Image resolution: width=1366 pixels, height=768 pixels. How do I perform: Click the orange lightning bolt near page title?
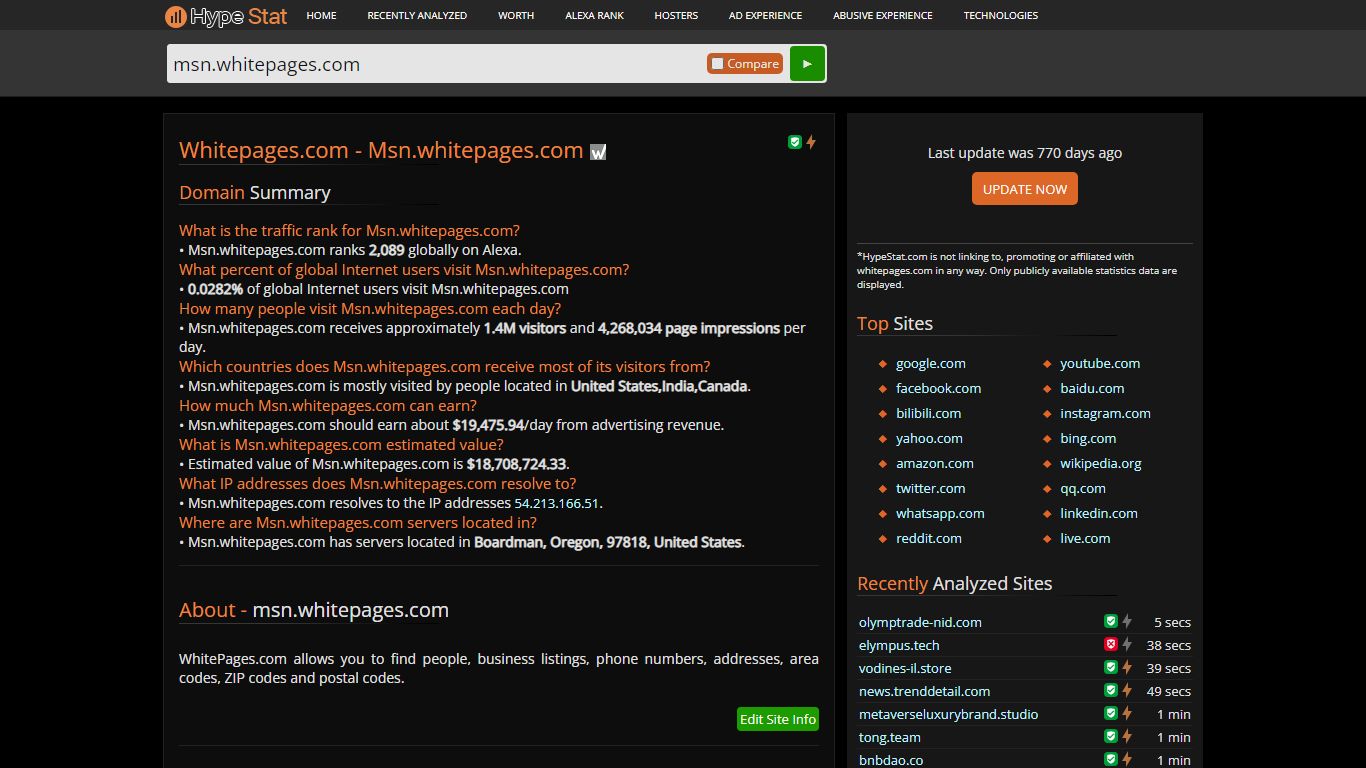811,142
